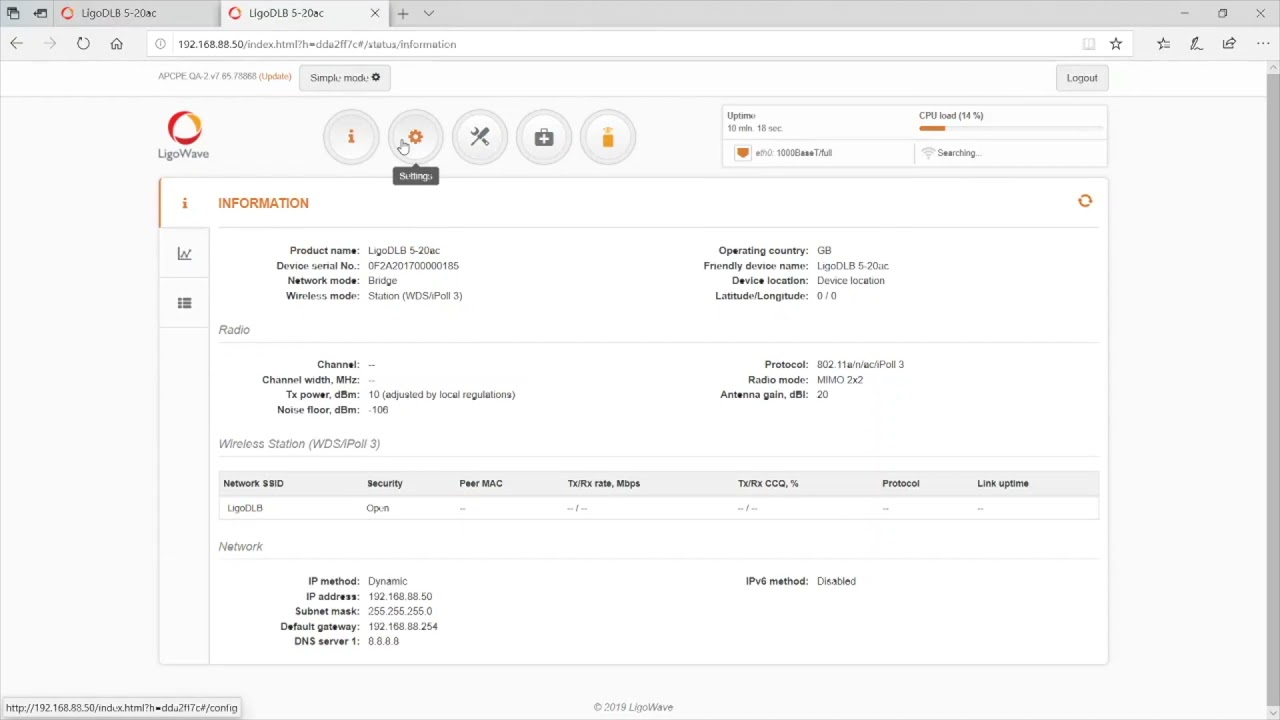Open the list table sidebar icon
Image resolution: width=1280 pixels, height=720 pixels.
tap(184, 303)
